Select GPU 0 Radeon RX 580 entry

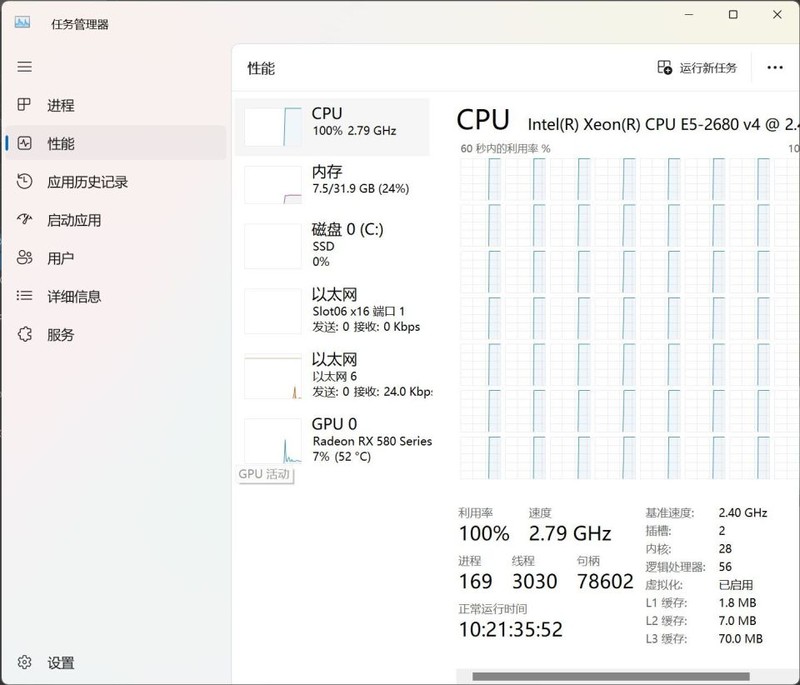[x=332, y=438]
